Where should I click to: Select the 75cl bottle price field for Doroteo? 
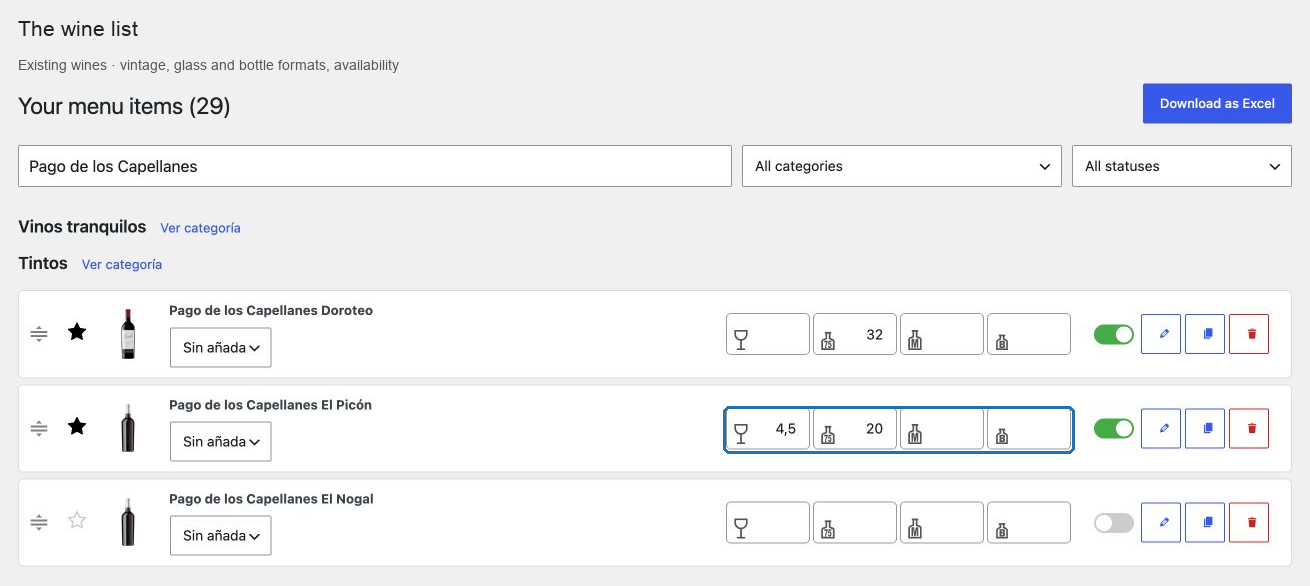855,334
